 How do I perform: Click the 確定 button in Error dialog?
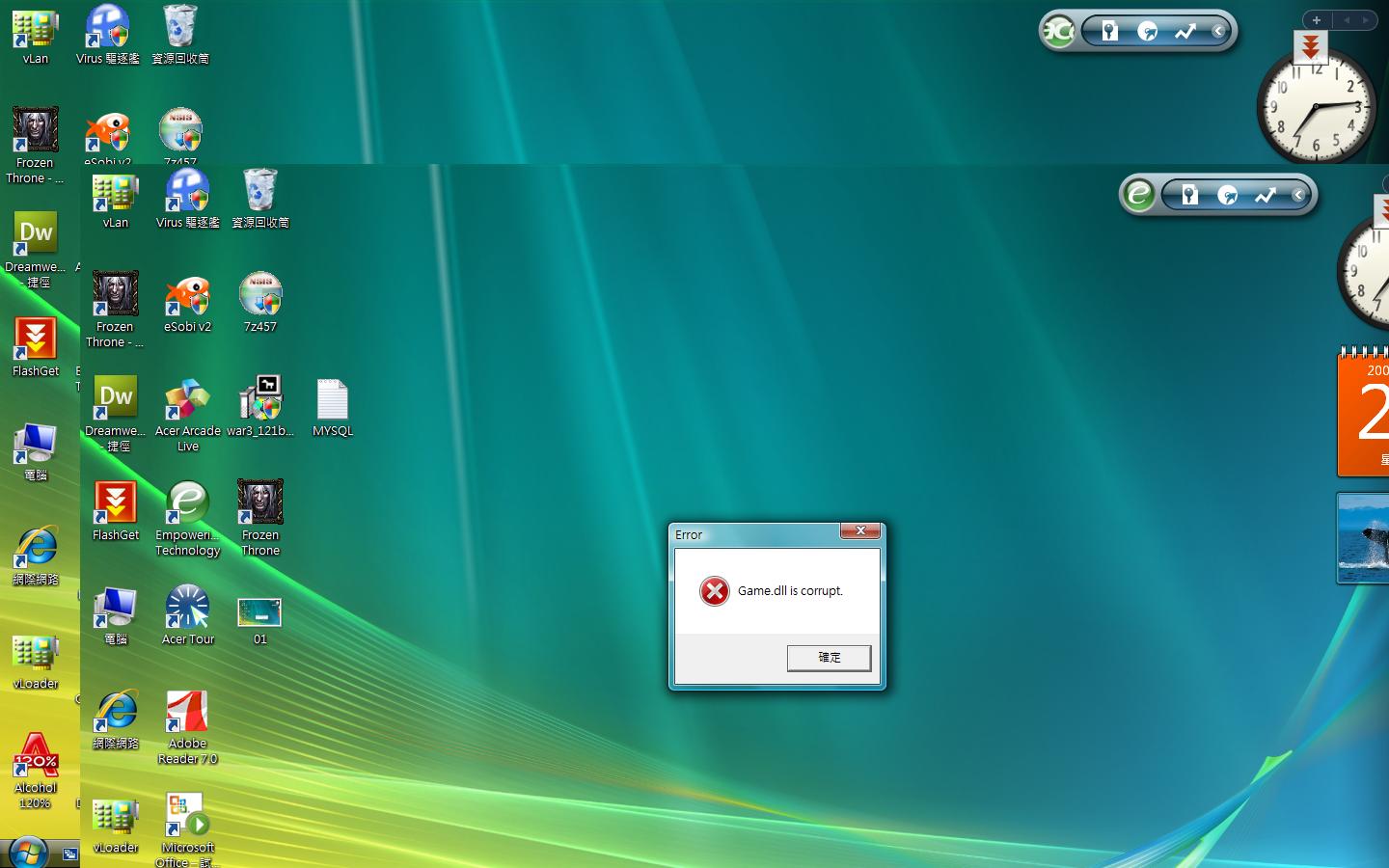tap(829, 658)
